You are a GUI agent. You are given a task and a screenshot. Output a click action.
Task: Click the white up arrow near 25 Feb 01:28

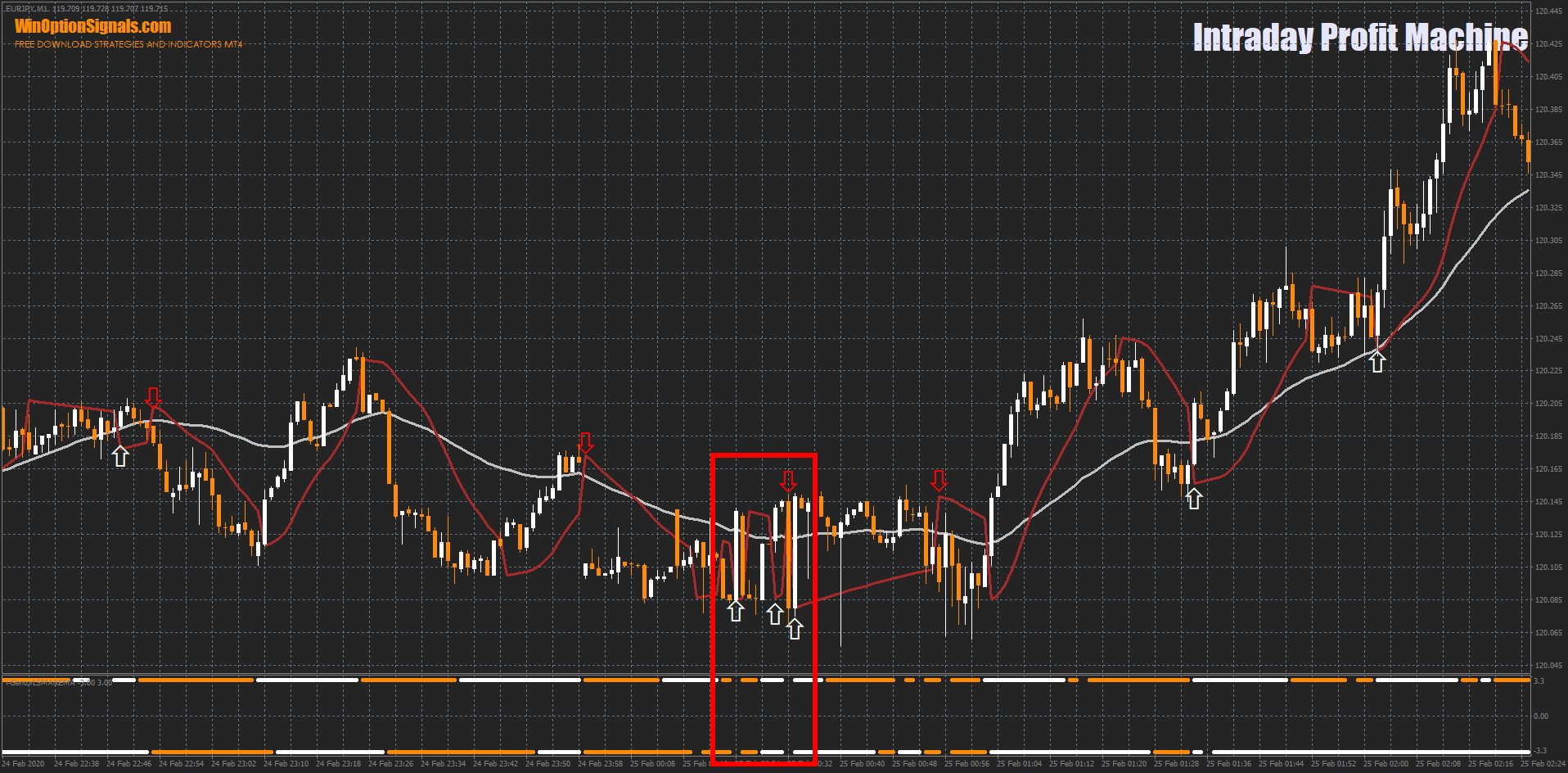pyautogui.click(x=1194, y=498)
